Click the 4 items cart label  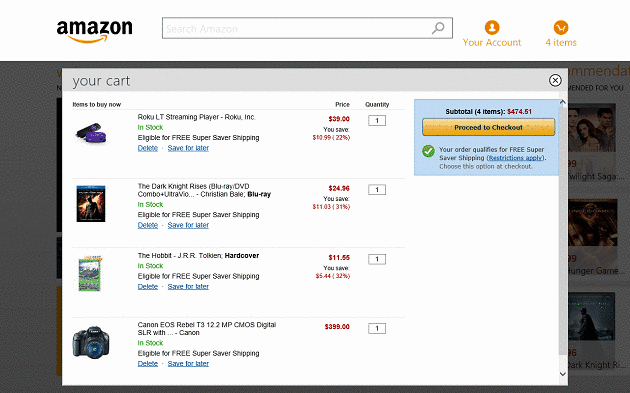[x=561, y=43]
